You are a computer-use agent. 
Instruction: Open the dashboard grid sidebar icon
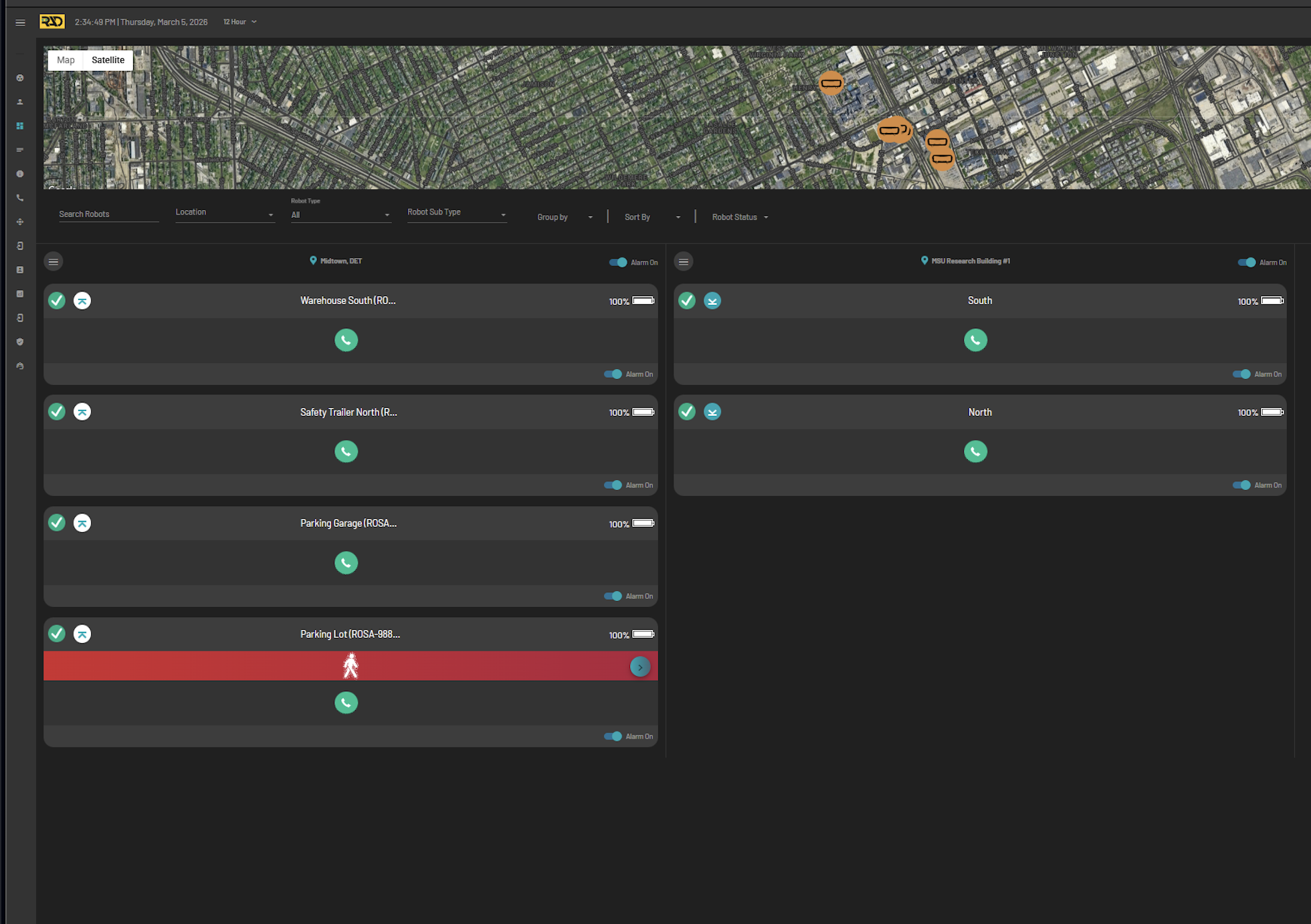click(20, 126)
